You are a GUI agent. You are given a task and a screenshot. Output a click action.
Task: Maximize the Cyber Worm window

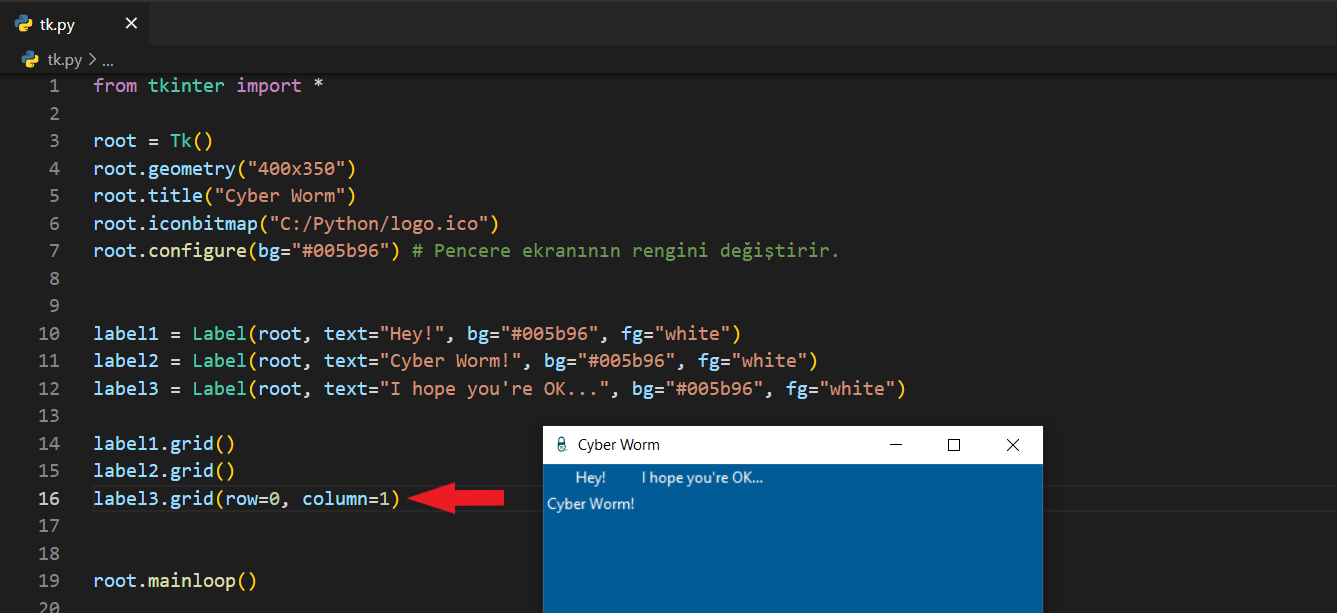pyautogui.click(x=954, y=445)
